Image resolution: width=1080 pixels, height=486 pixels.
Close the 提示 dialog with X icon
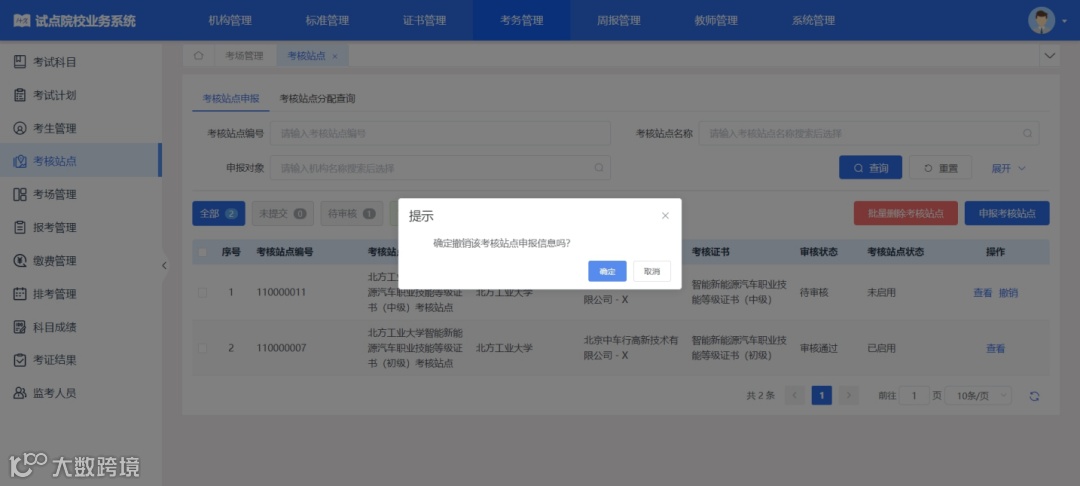[x=665, y=215]
